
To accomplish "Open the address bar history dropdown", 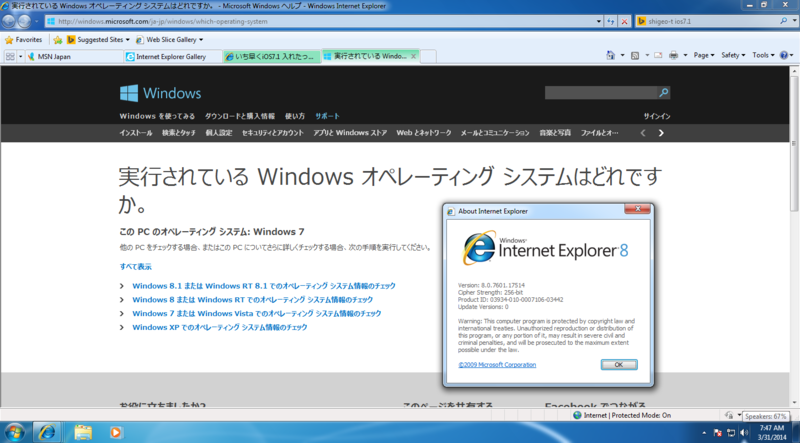I will tap(598, 21).
